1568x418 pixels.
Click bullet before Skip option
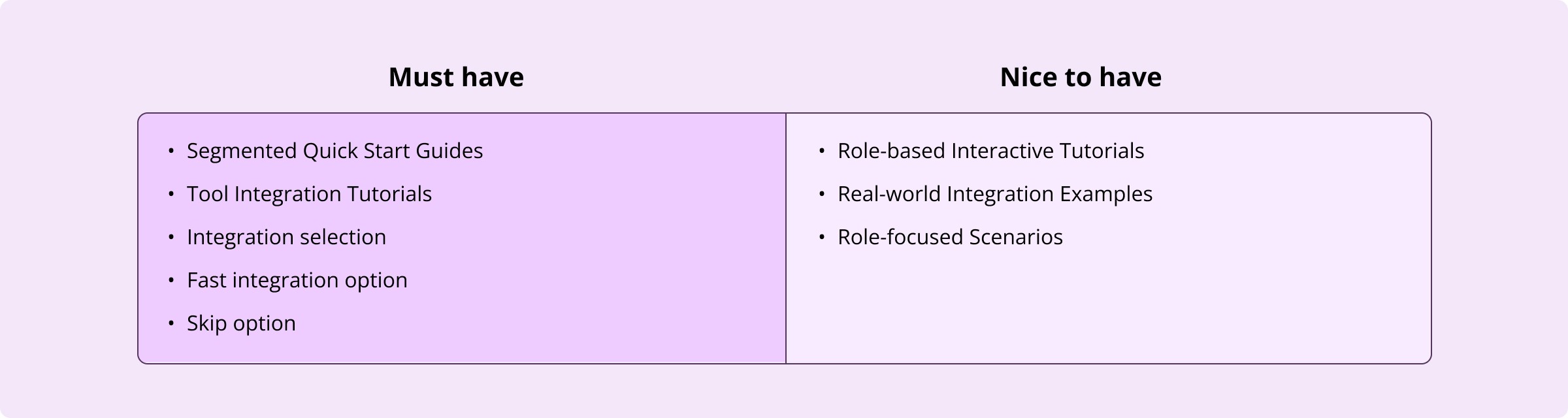point(171,323)
